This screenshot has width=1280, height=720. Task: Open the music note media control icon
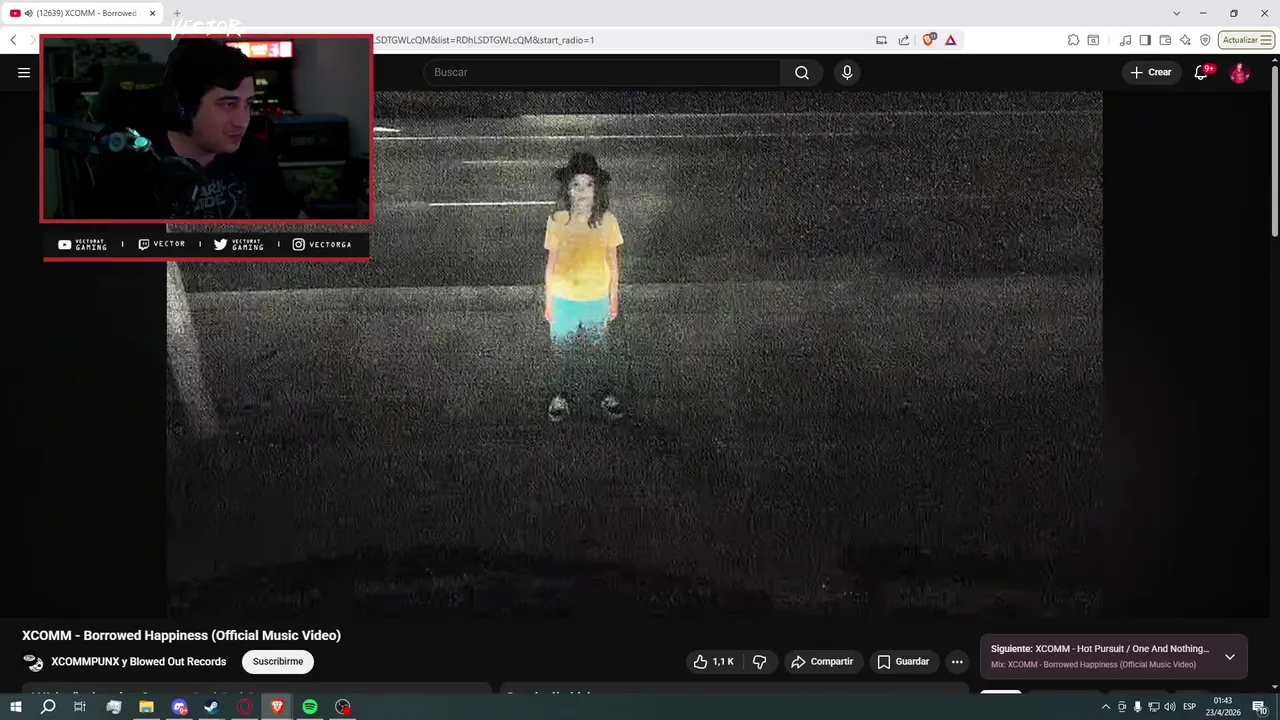1126,40
